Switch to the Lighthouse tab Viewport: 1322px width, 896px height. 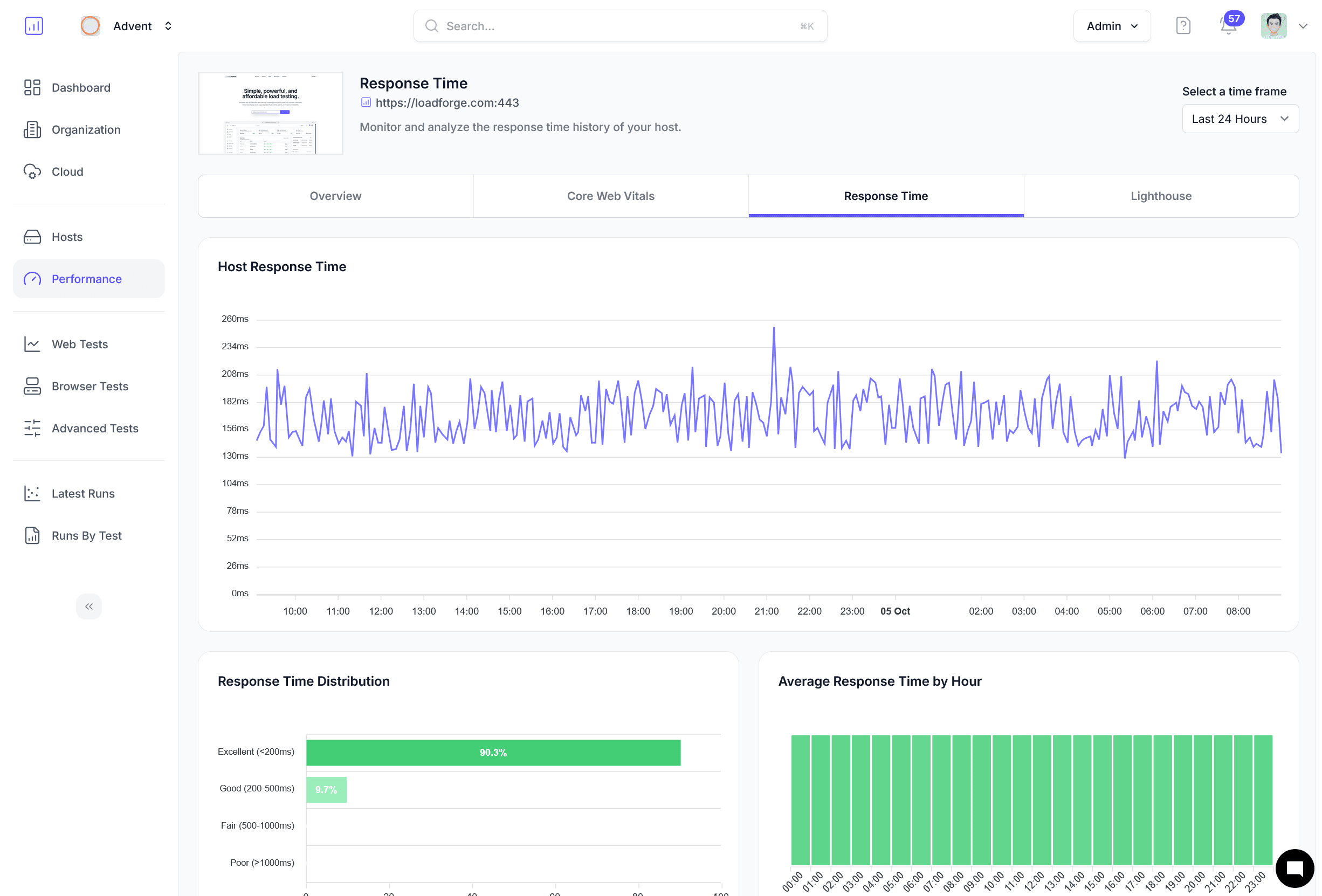pyautogui.click(x=1160, y=196)
